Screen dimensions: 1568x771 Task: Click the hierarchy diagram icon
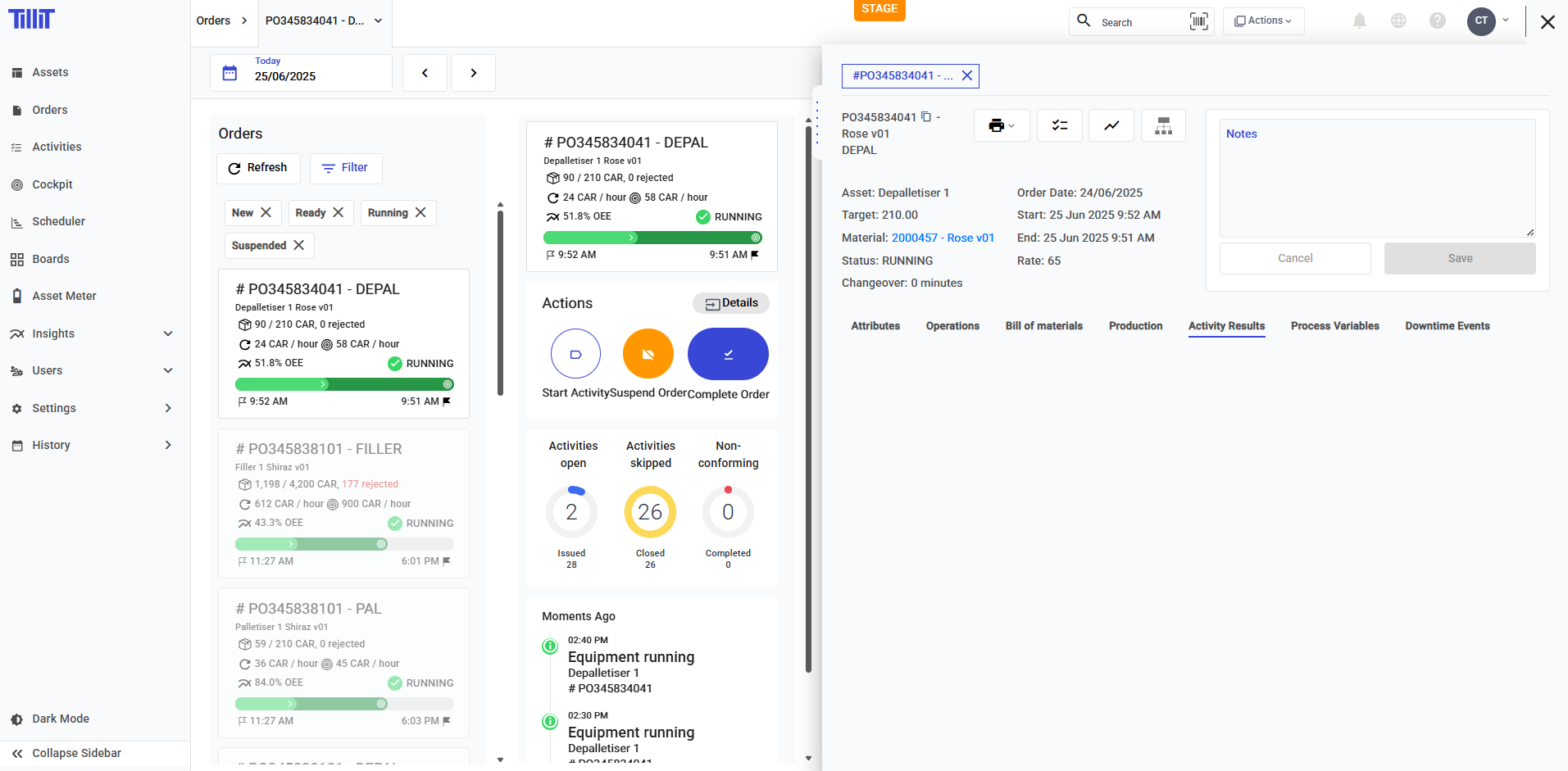point(1162,125)
